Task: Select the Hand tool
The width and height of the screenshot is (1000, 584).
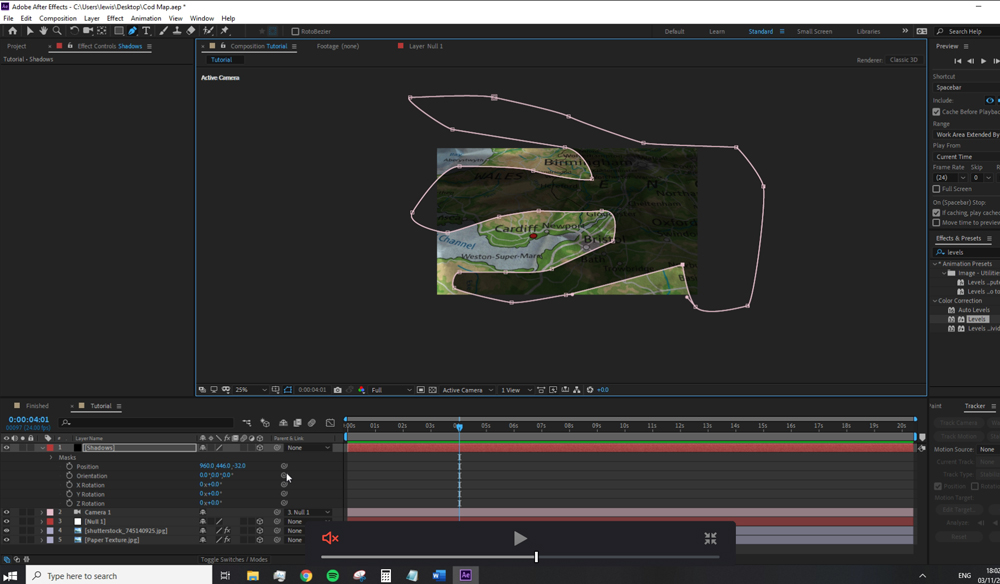Action: pyautogui.click(x=43, y=31)
